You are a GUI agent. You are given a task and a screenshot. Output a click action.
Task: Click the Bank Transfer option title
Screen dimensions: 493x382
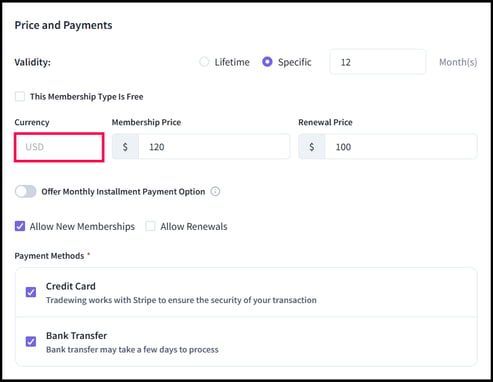click(x=77, y=336)
